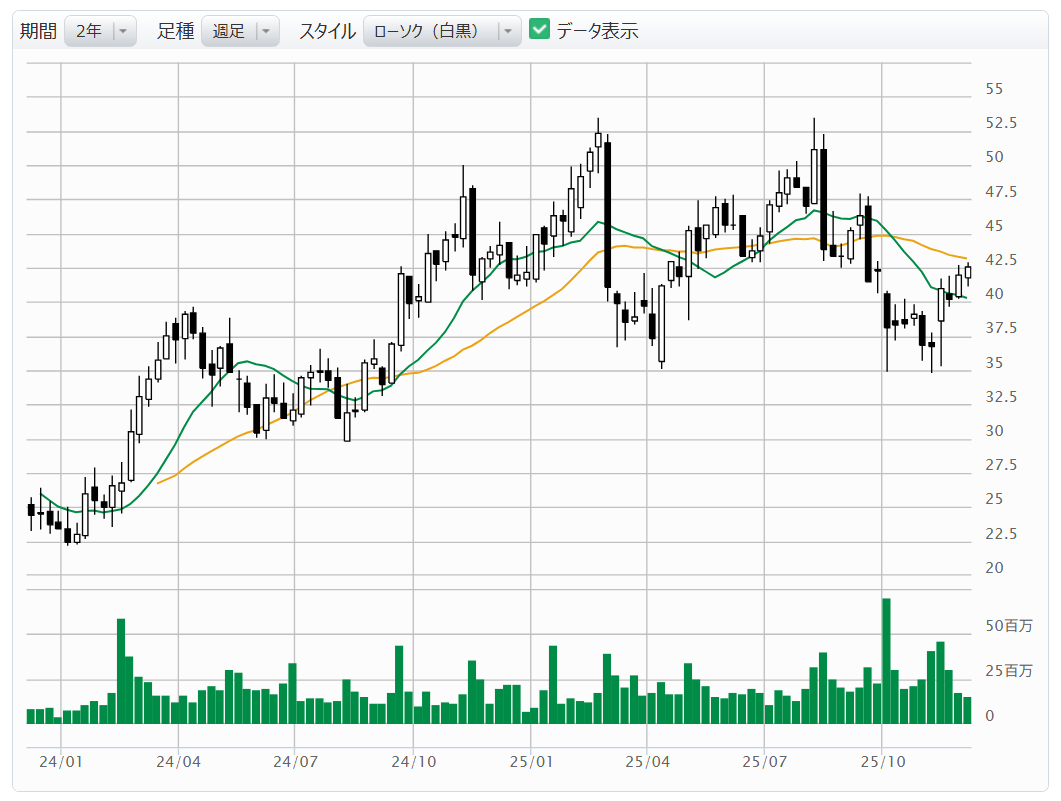
Task: Click the tallest volume bar near 25/10
Action: pos(886,660)
